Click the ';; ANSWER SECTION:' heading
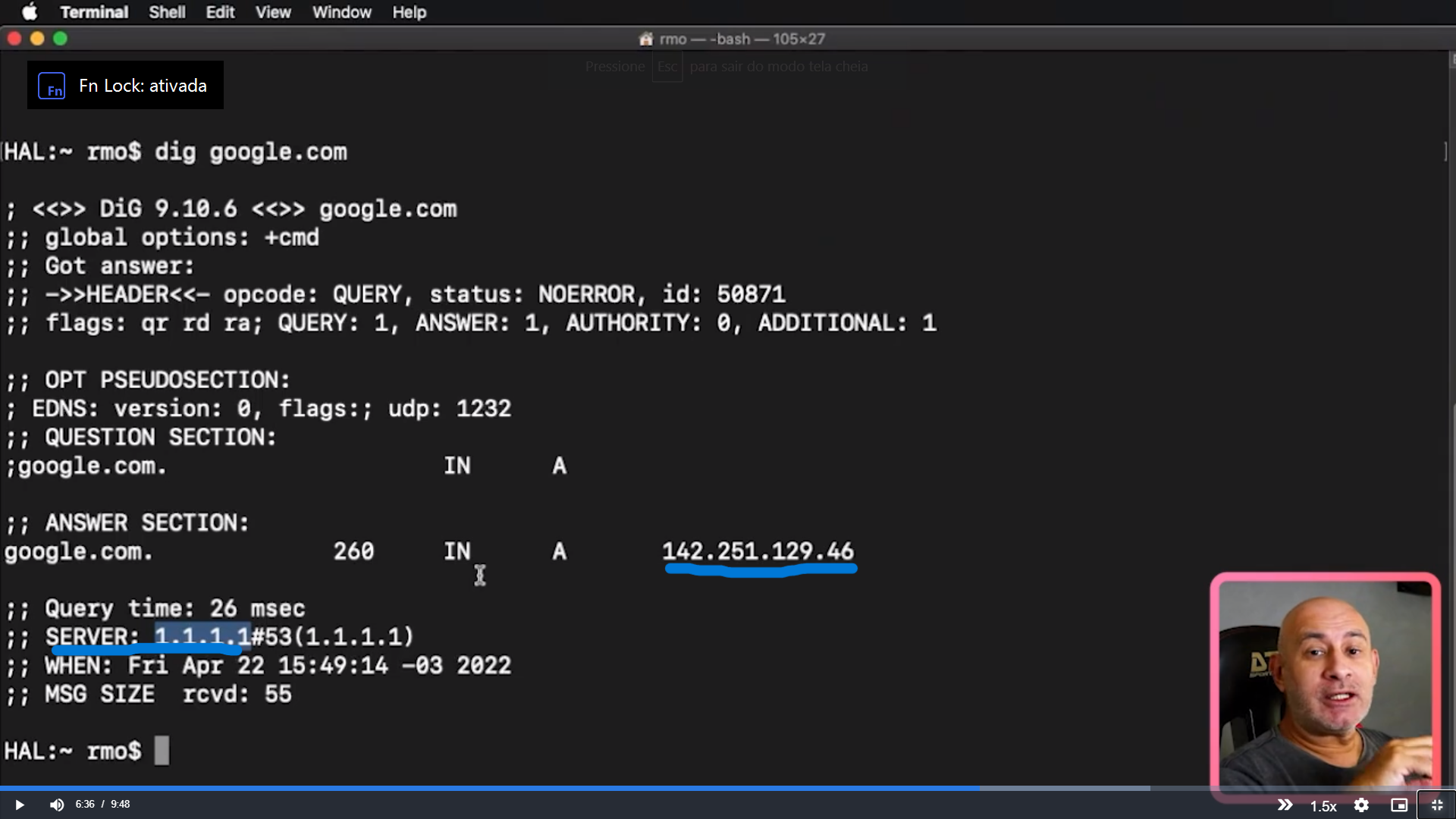Image resolution: width=1456 pixels, height=819 pixels. (127, 523)
